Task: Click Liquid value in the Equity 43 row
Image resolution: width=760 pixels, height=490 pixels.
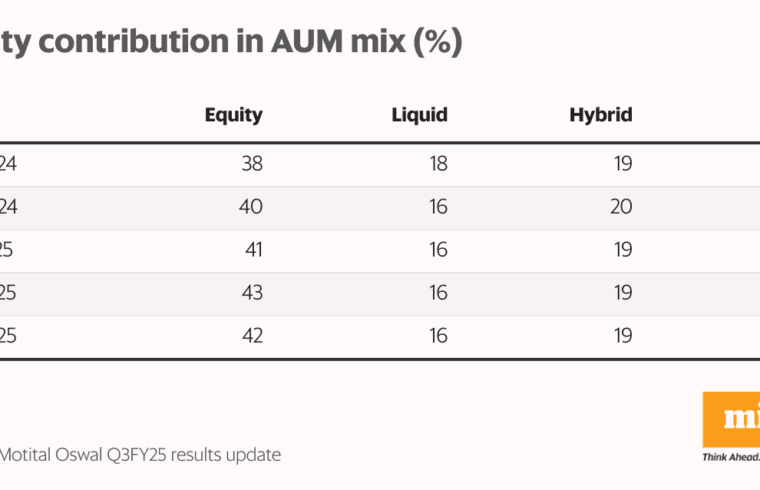Action: (436, 293)
